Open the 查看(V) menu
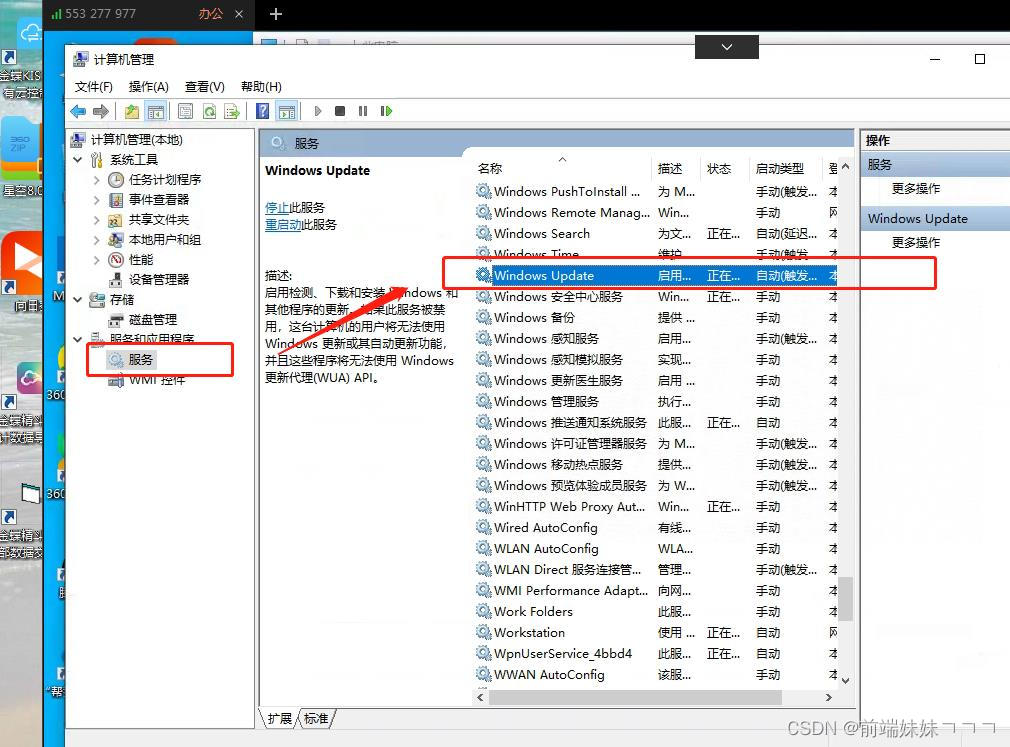Screen dimensions: 1010x747 pyautogui.click(x=205, y=87)
